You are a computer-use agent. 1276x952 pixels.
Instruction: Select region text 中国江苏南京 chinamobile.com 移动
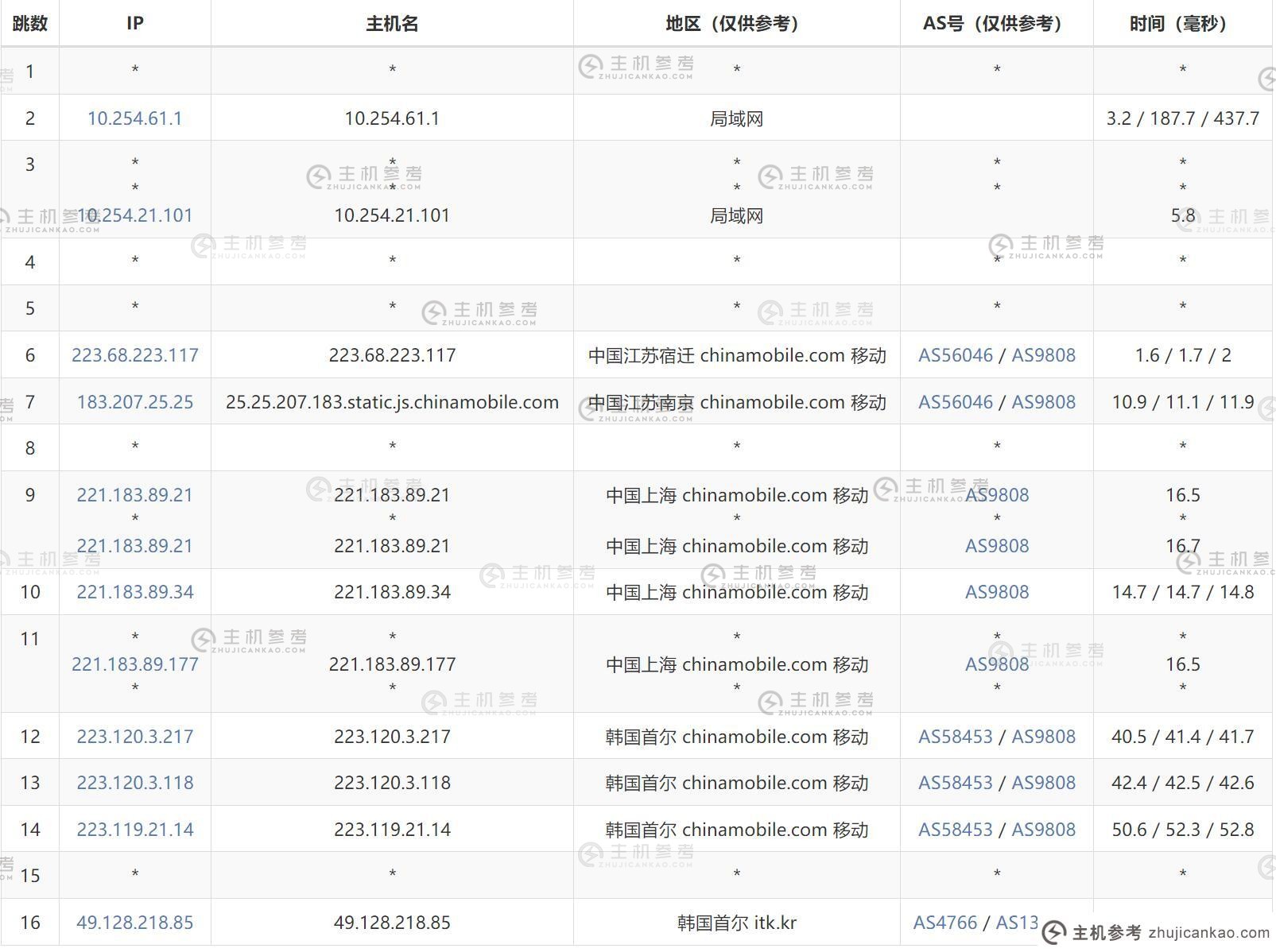[x=737, y=402]
